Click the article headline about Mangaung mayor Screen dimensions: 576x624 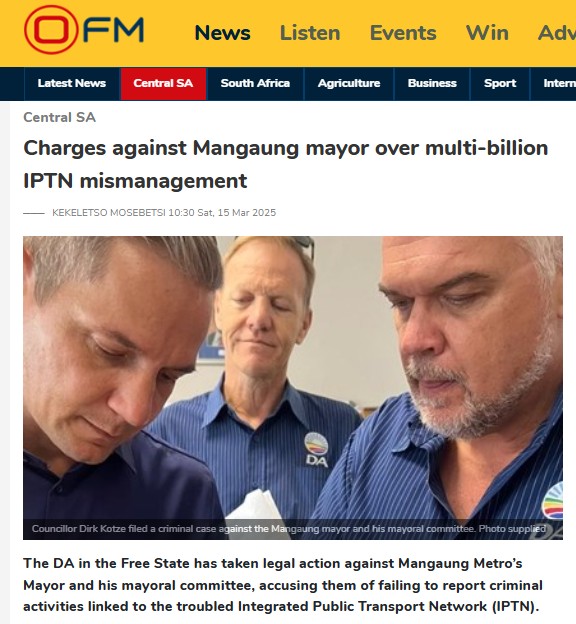point(285,164)
